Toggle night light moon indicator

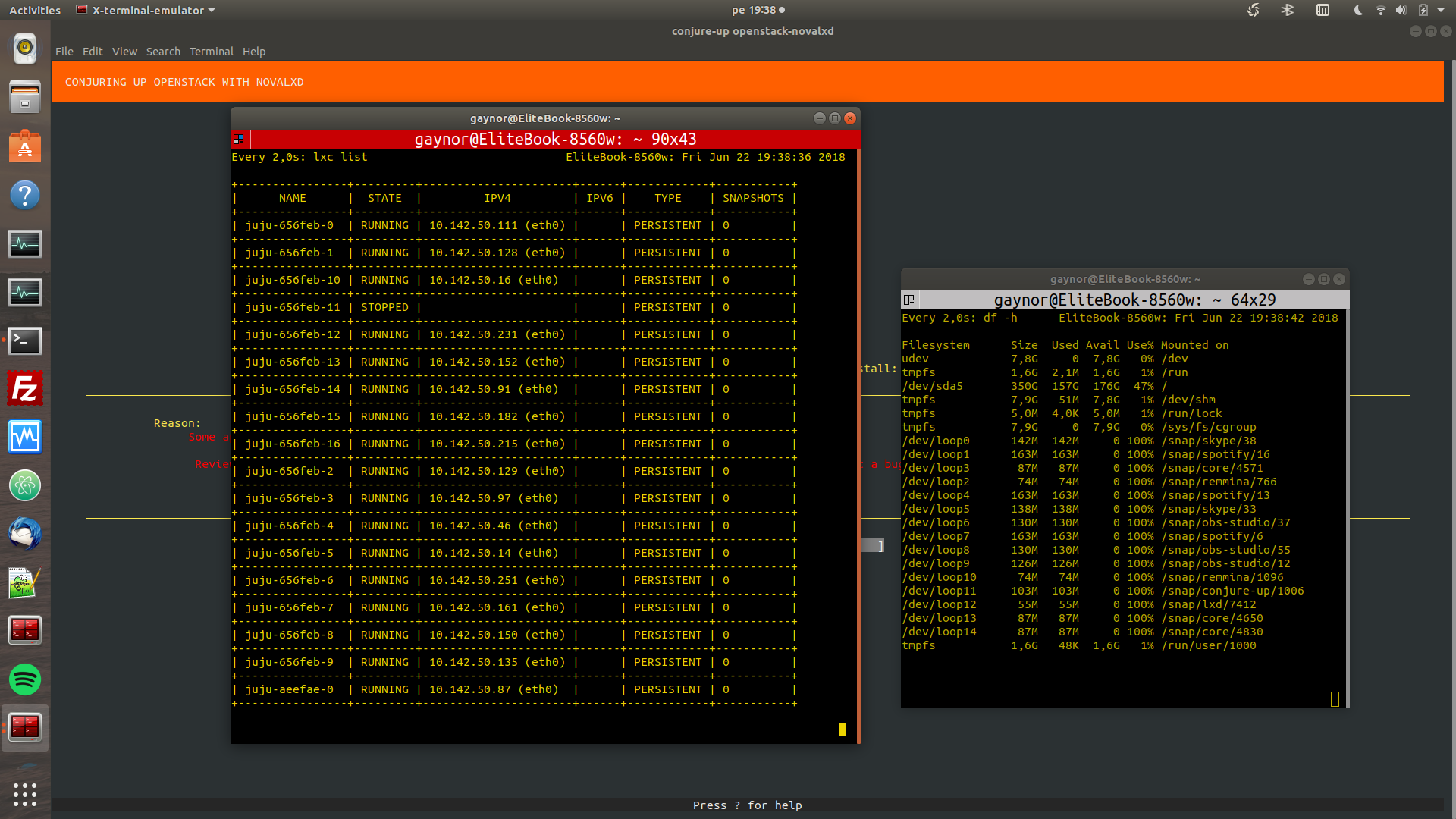[x=1357, y=11]
